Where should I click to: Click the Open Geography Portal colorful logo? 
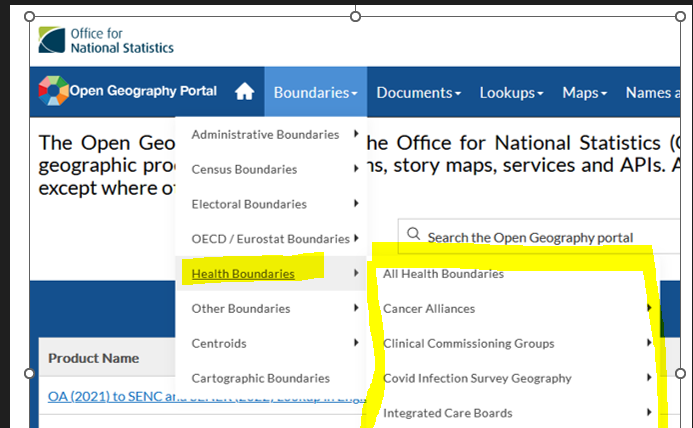53,92
